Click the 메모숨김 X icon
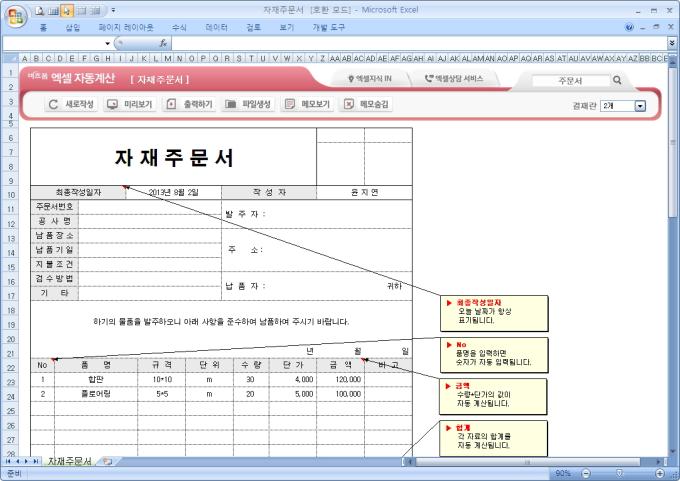Screen dimensions: 680x481 (349, 104)
